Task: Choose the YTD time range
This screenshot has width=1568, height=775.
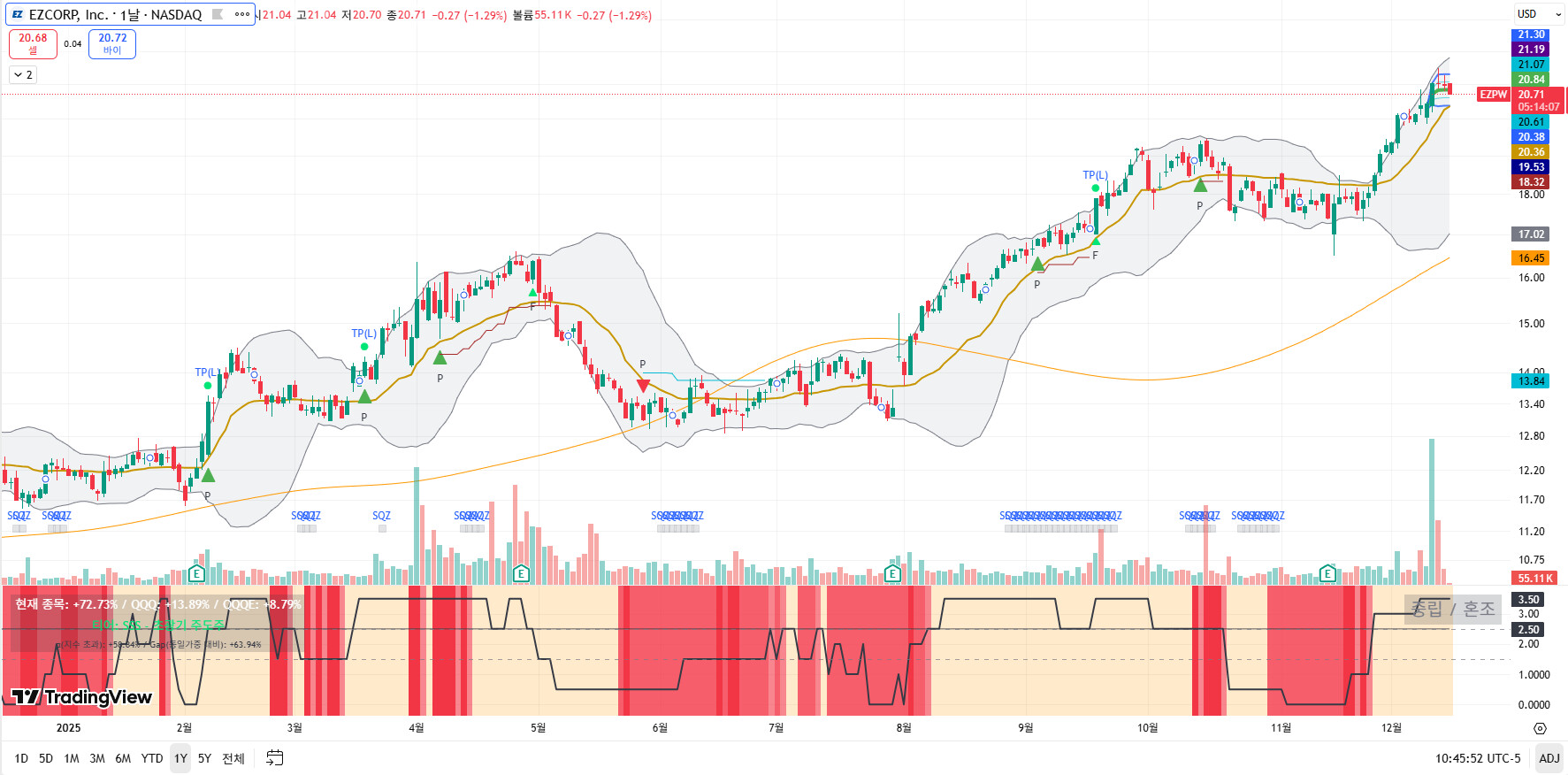Action: [152, 758]
